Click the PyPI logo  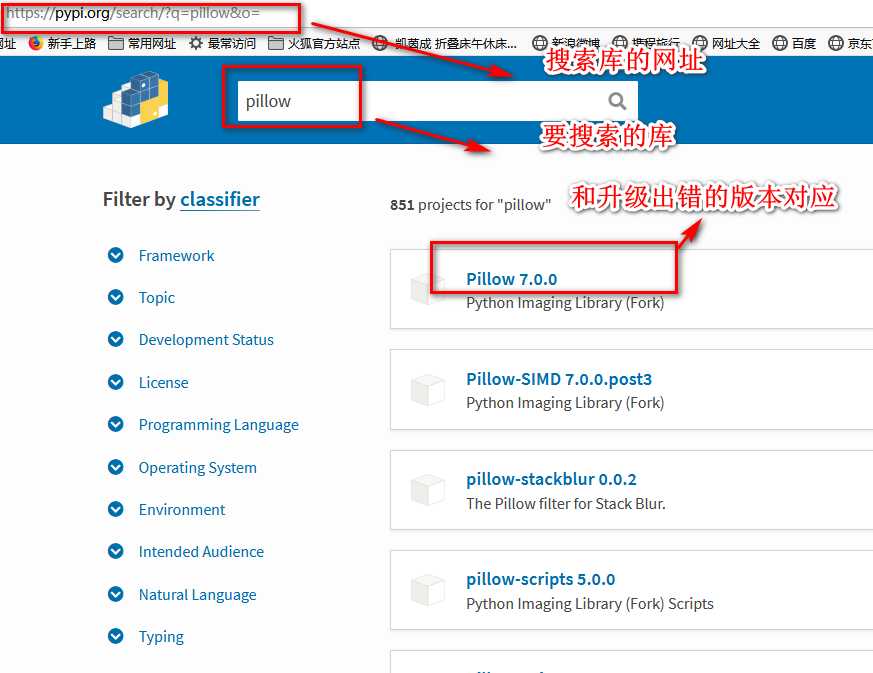pos(136,99)
